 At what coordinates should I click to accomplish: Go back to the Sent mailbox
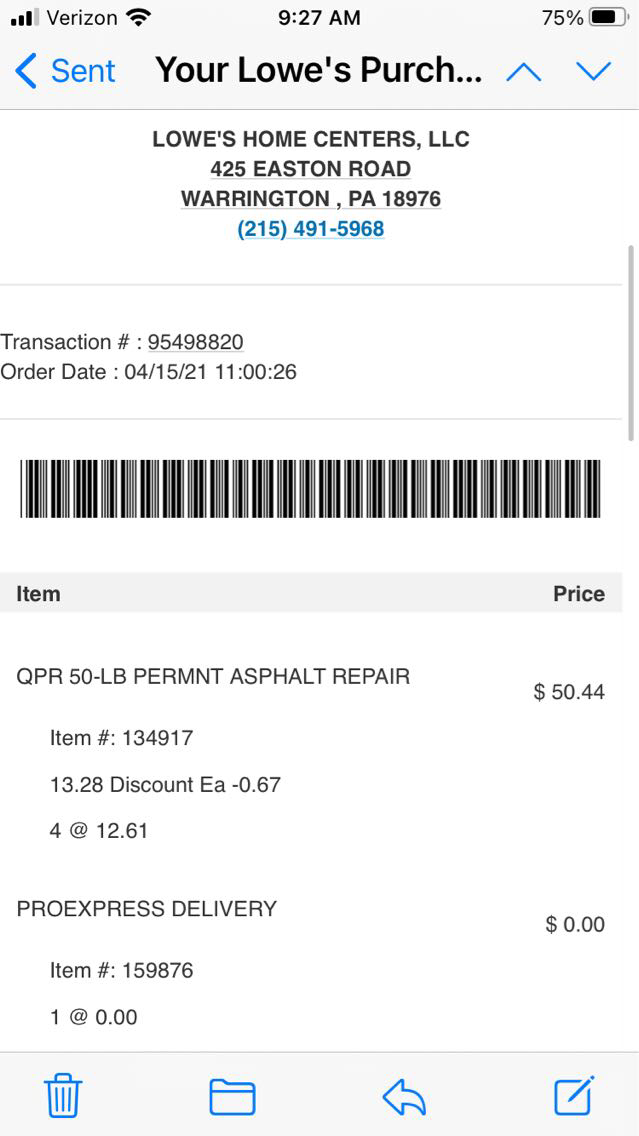click(66, 71)
